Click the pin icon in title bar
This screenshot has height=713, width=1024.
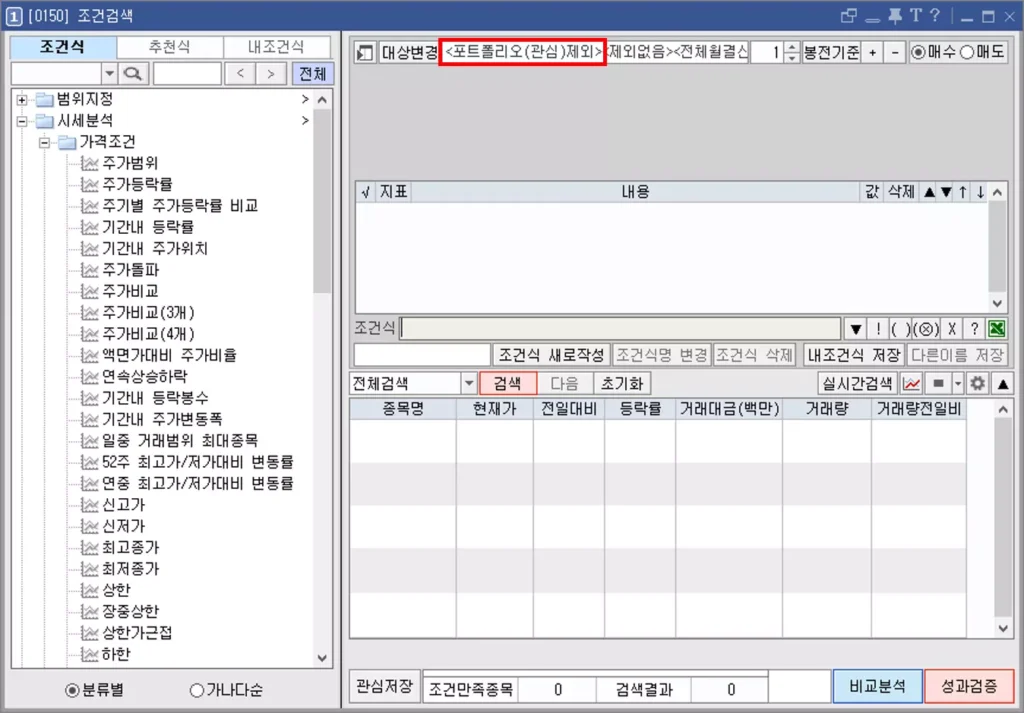[x=895, y=16]
